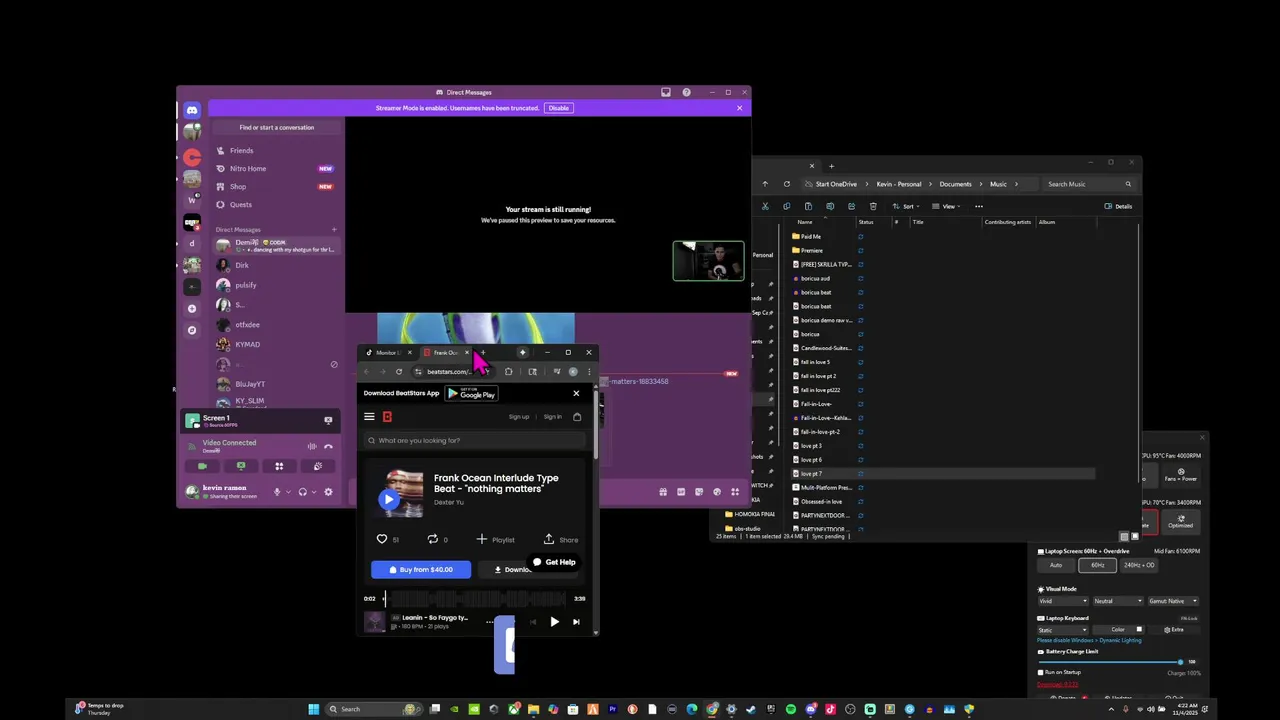Open Gamut Native dropdown
Screen dimensions: 1280x720
click(1172, 601)
